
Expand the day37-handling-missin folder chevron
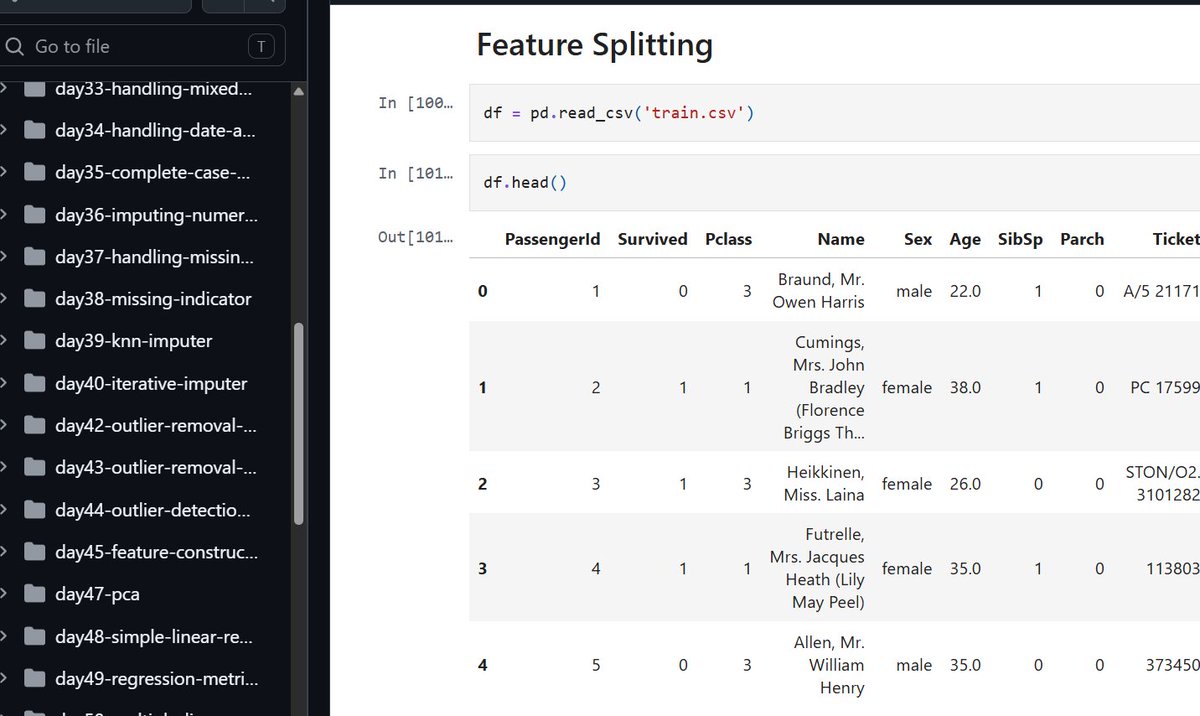pos(4,257)
